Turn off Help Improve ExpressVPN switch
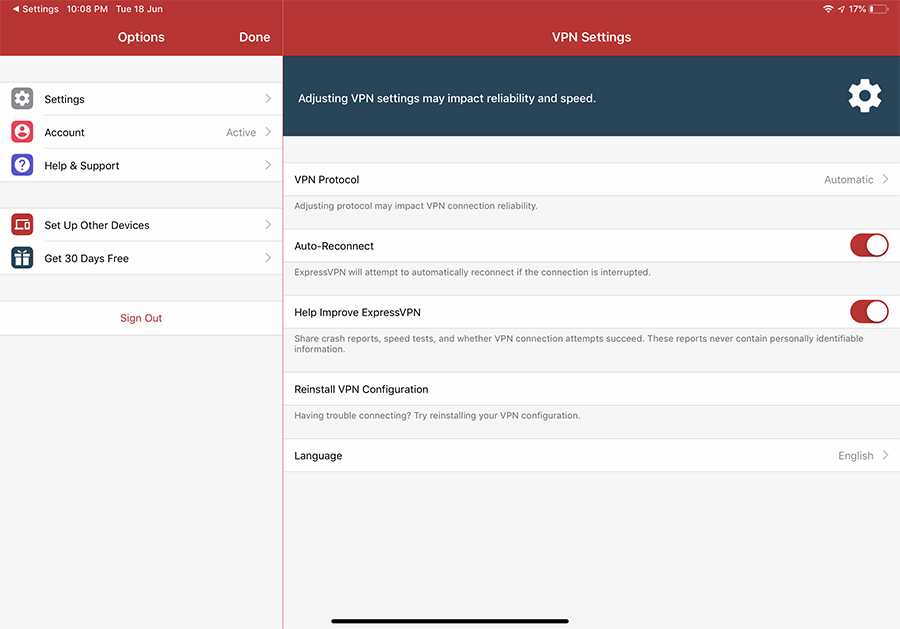 coord(869,312)
